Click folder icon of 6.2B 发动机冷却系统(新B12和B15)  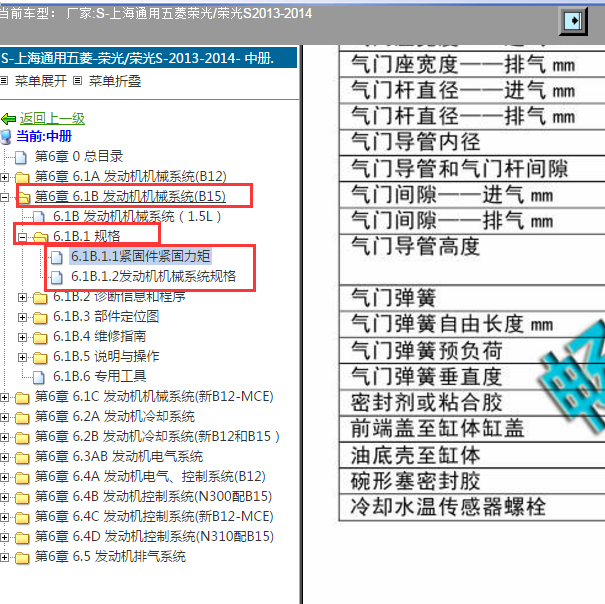click(22, 438)
